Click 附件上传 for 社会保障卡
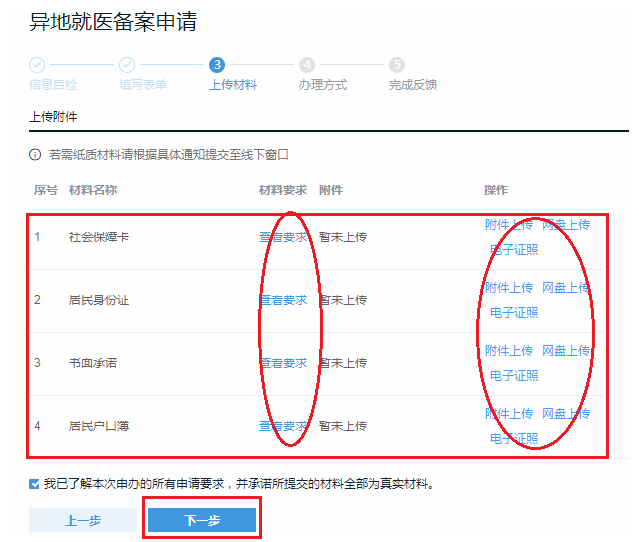Viewport: 639px width, 542px height. pyautogui.click(x=509, y=225)
